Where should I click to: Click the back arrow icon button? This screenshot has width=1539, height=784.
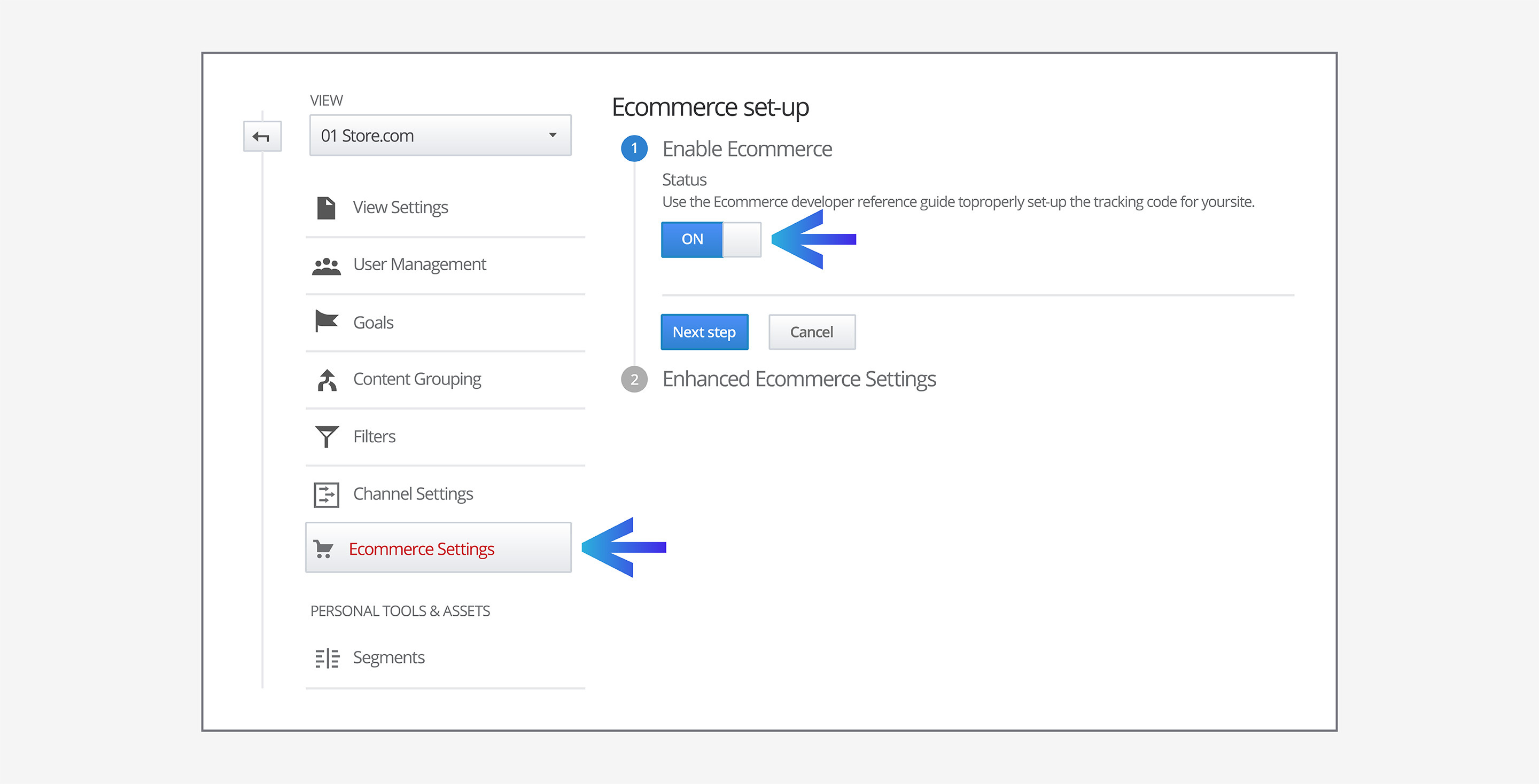[x=262, y=137]
